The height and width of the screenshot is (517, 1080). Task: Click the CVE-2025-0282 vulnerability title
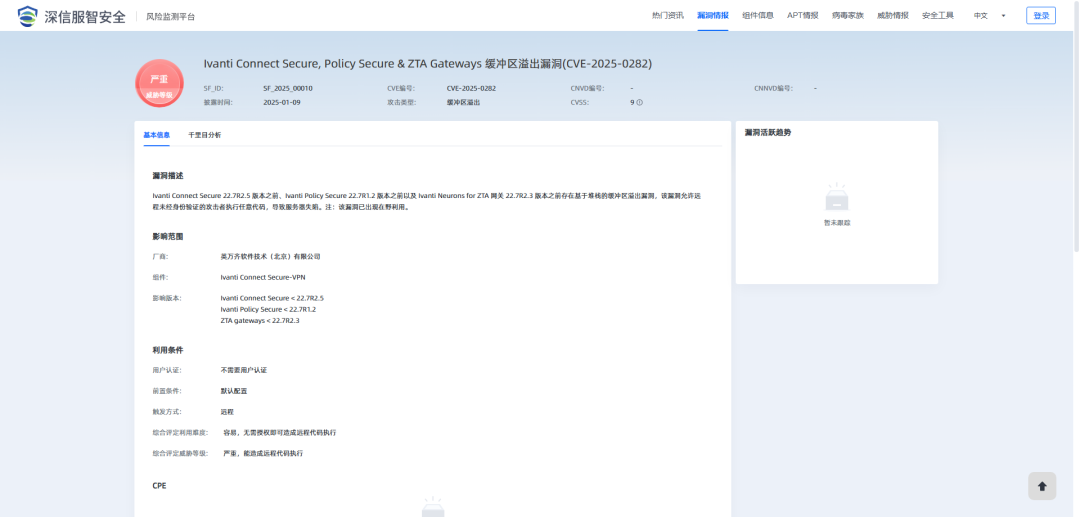(428, 63)
